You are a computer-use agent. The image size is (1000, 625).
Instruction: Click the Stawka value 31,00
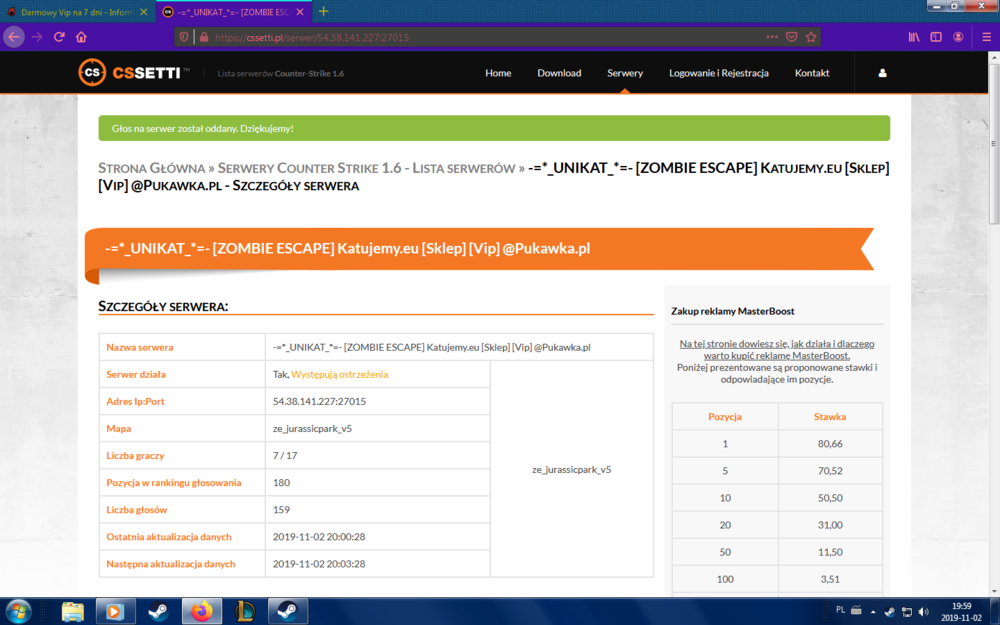point(830,525)
